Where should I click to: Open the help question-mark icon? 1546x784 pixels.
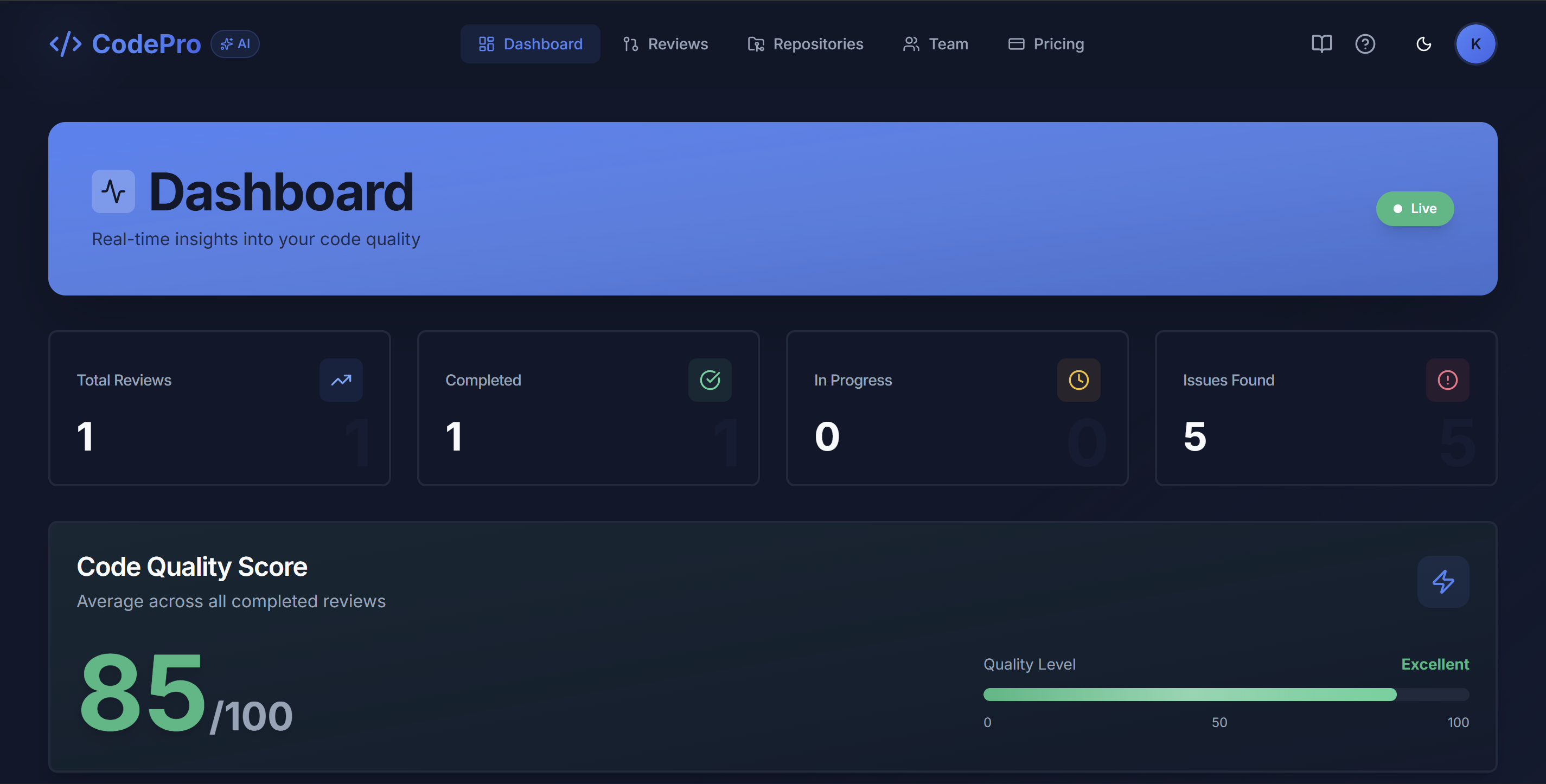click(1365, 44)
